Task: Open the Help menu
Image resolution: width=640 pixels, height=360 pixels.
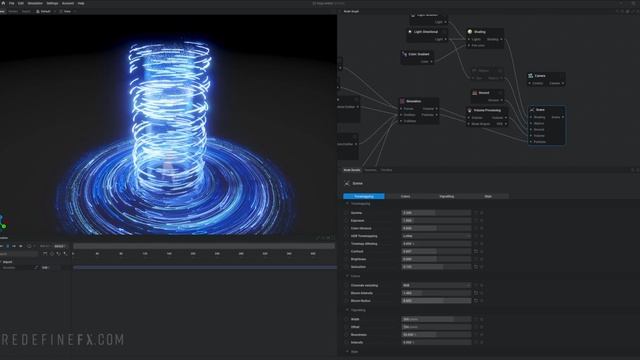Action: coord(81,3)
